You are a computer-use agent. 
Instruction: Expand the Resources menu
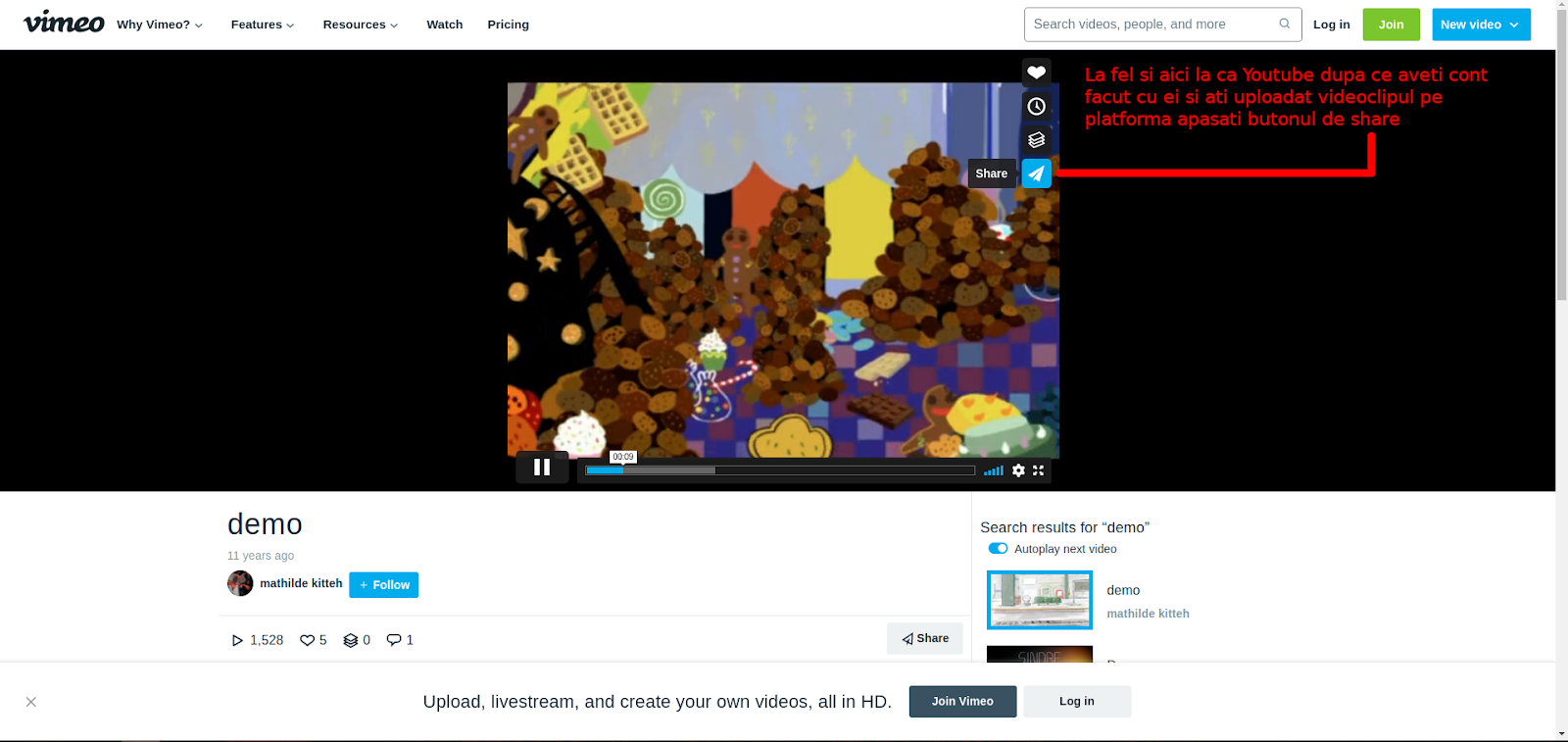click(361, 25)
